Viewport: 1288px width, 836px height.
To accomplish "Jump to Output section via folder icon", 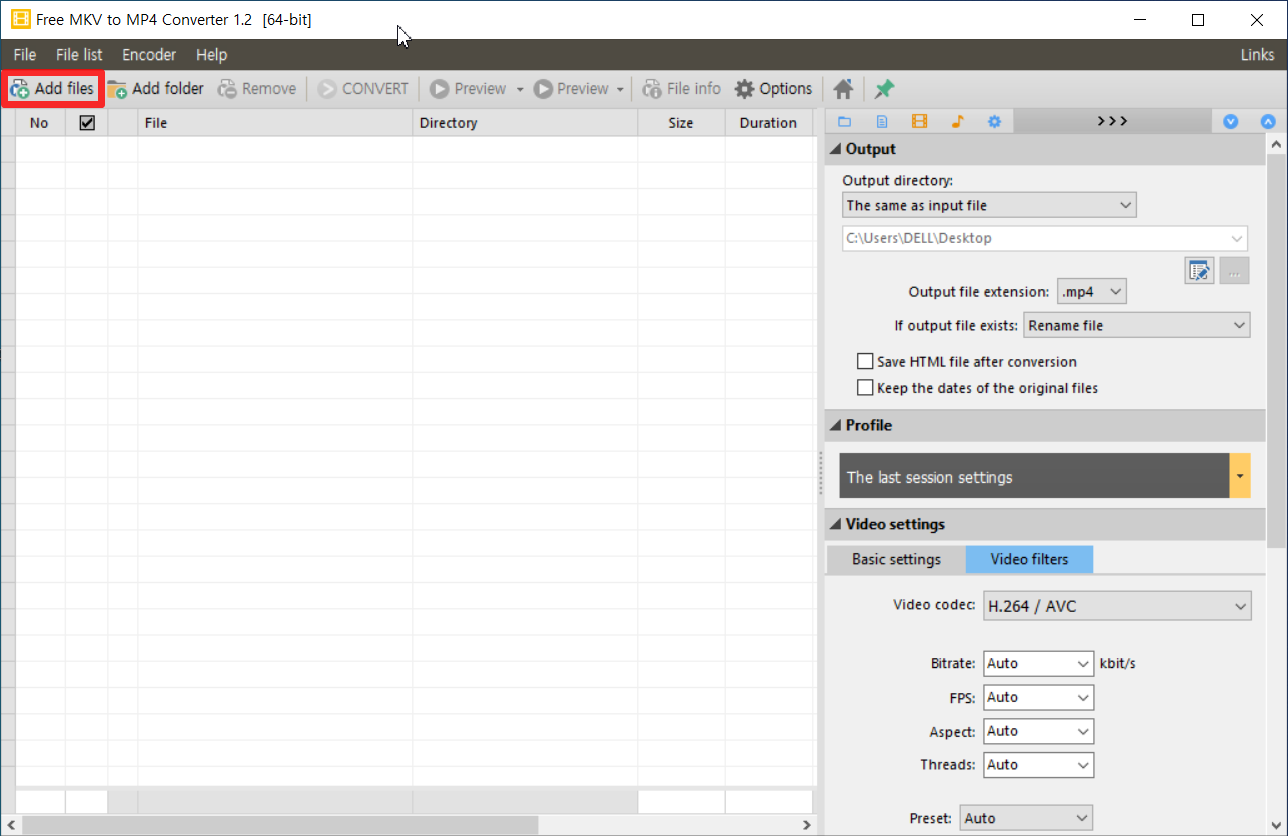I will (844, 122).
